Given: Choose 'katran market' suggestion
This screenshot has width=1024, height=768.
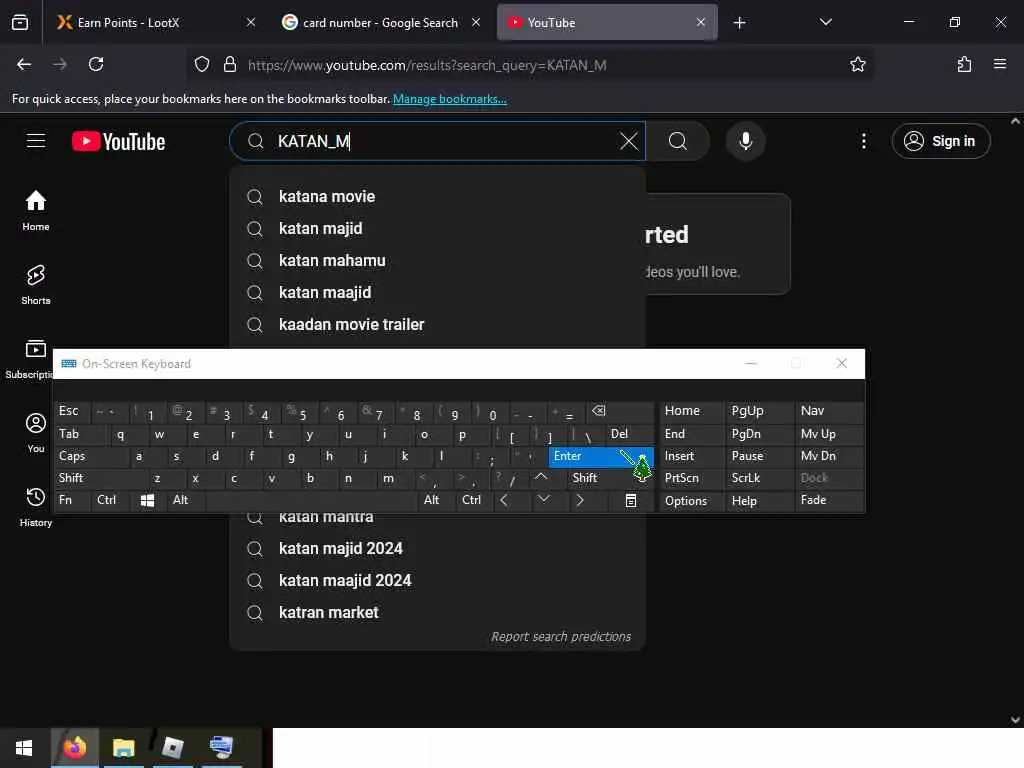Looking at the screenshot, I should pos(437,613).
